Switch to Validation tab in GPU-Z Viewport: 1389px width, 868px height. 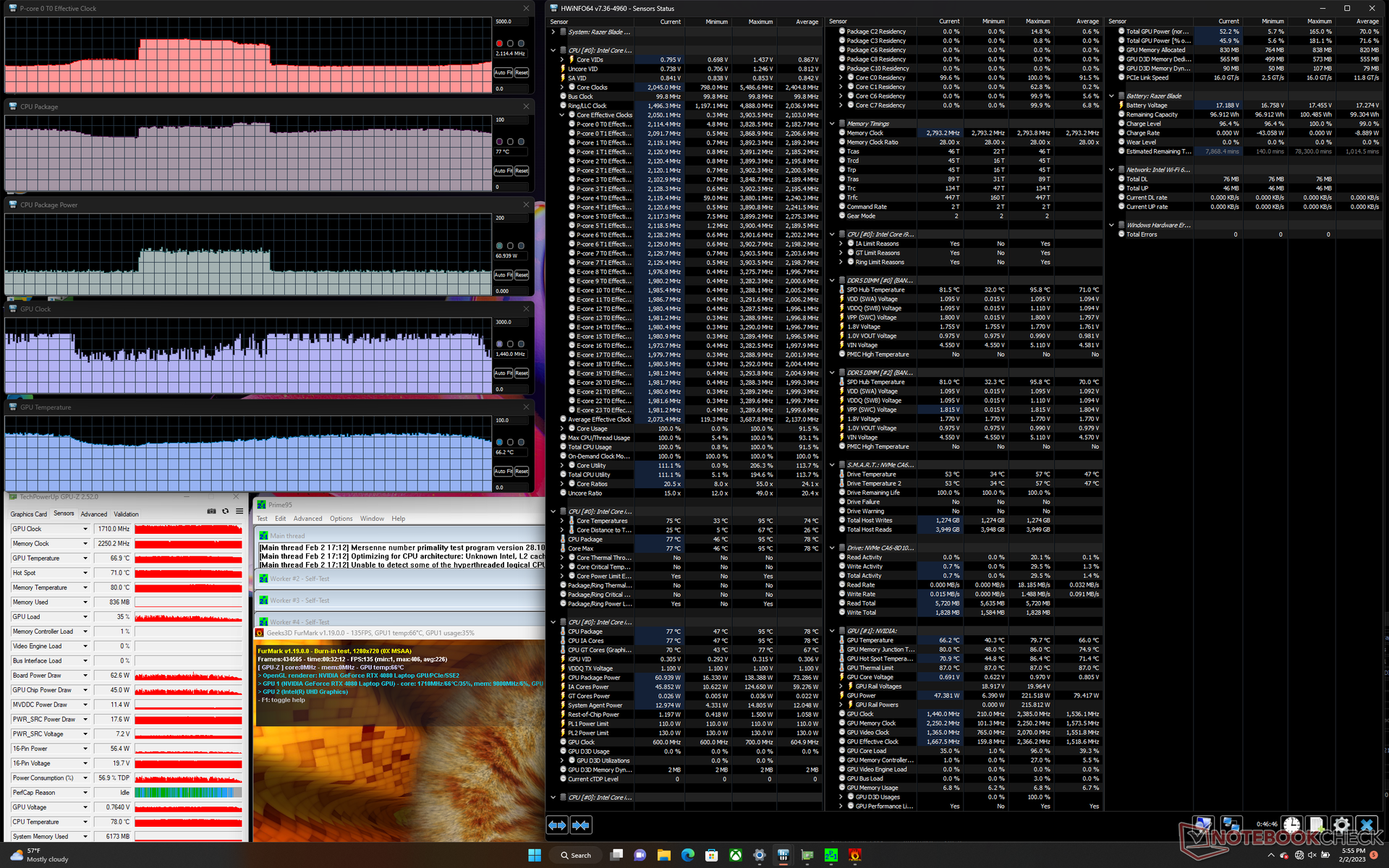pos(126,514)
